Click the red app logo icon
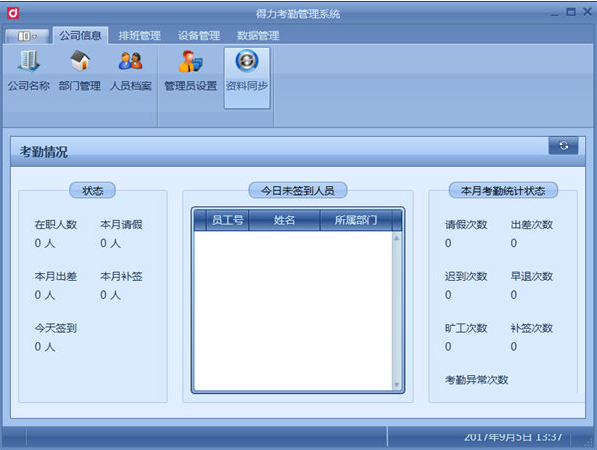 click(x=13, y=13)
